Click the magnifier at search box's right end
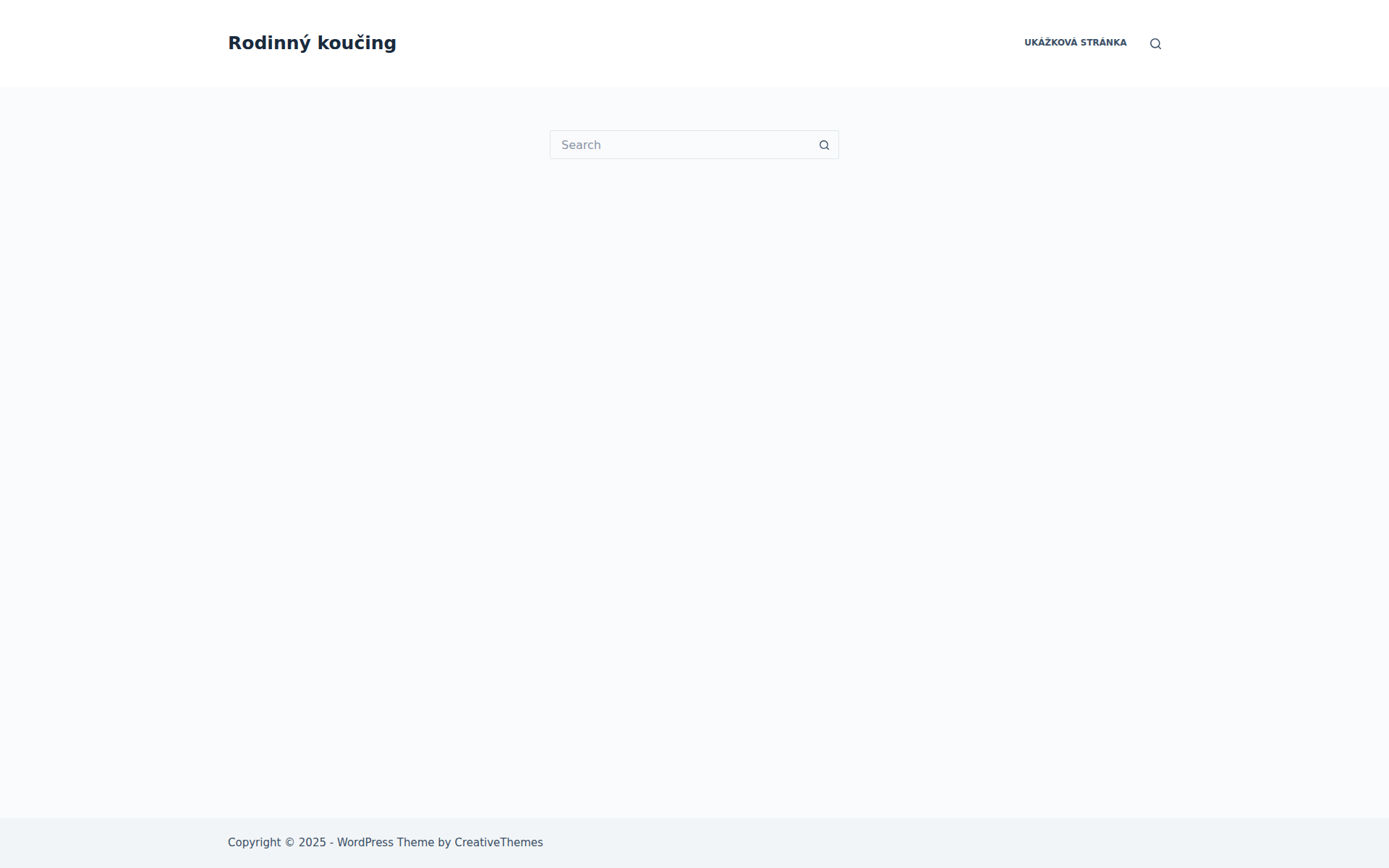The height and width of the screenshot is (868, 1389). [824, 145]
